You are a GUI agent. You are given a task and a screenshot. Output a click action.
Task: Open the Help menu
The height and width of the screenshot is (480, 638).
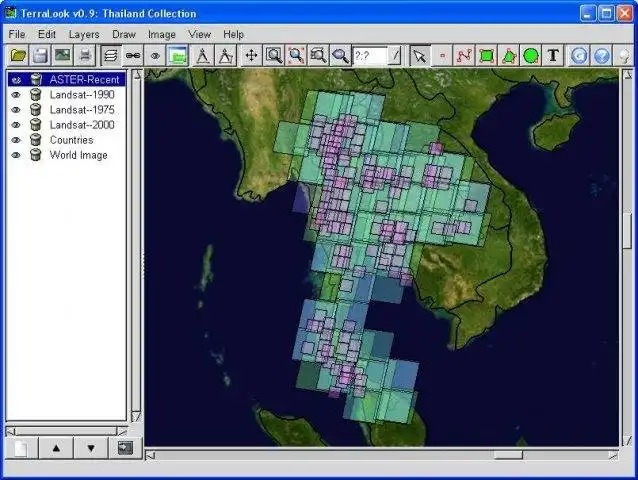tap(233, 35)
